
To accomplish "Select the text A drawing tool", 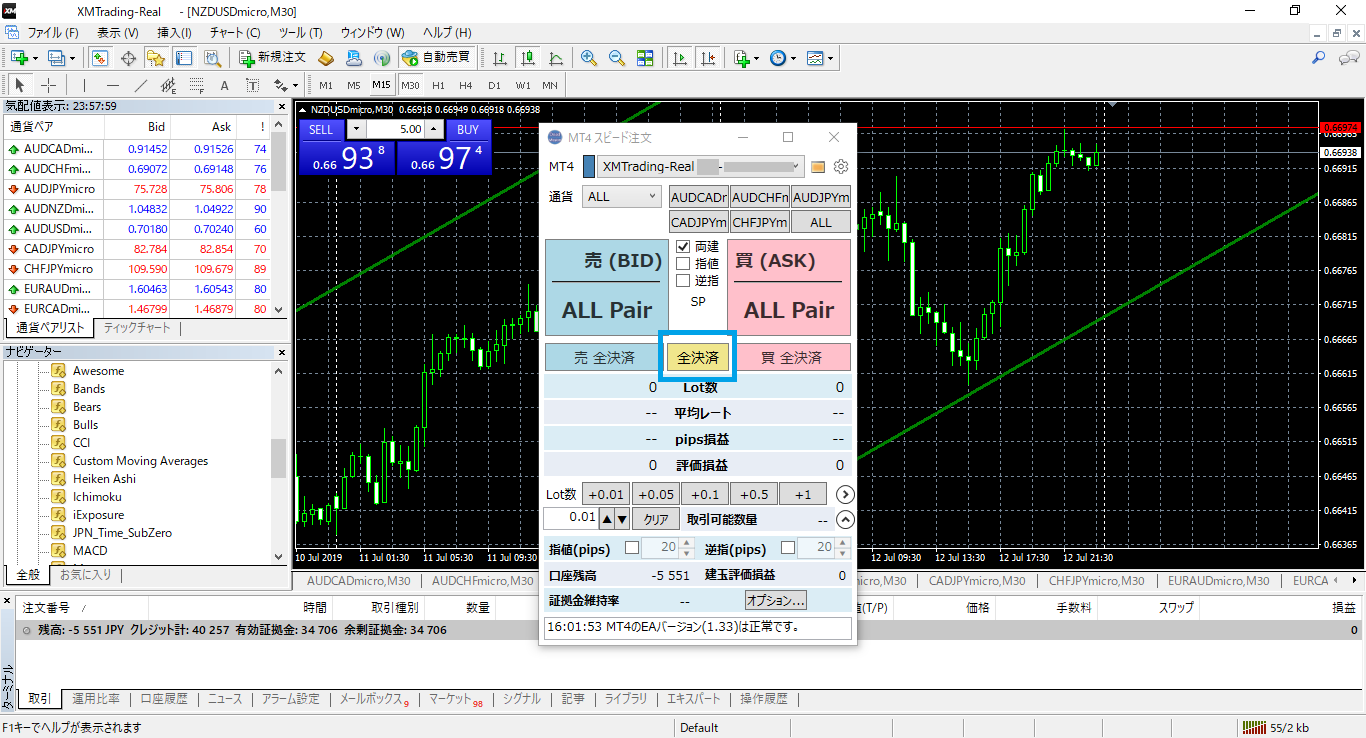I will pos(224,85).
